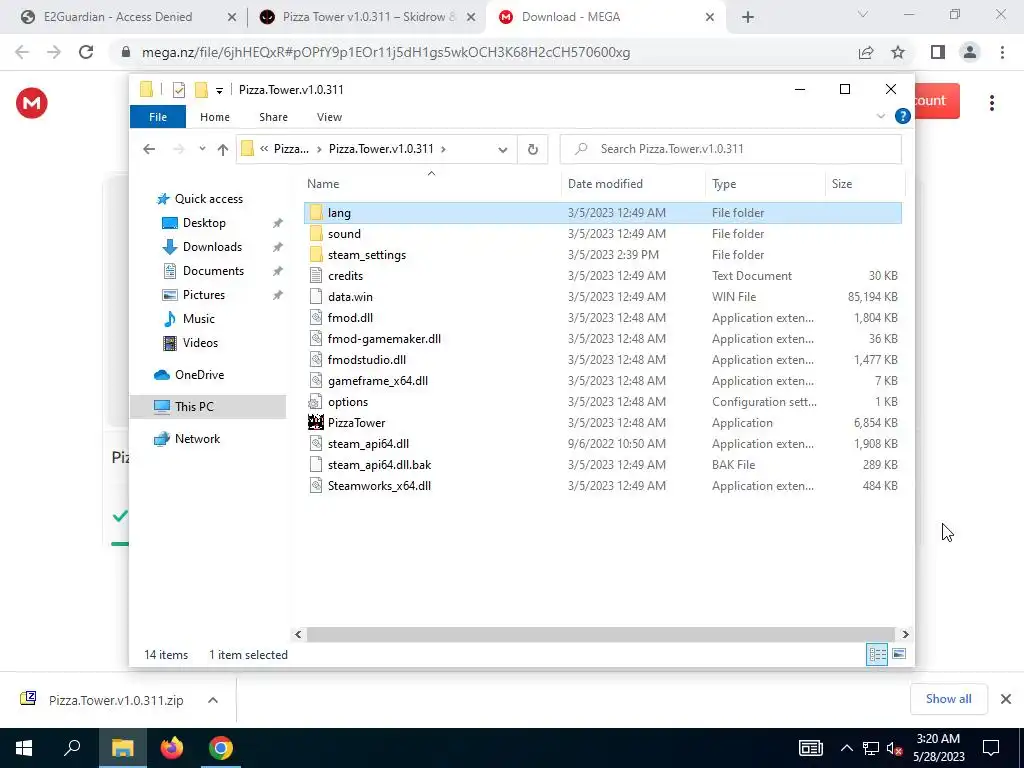Image resolution: width=1024 pixels, height=768 pixels.
Task: Show hidden breadcrumb folders in address bar
Action: (x=264, y=149)
